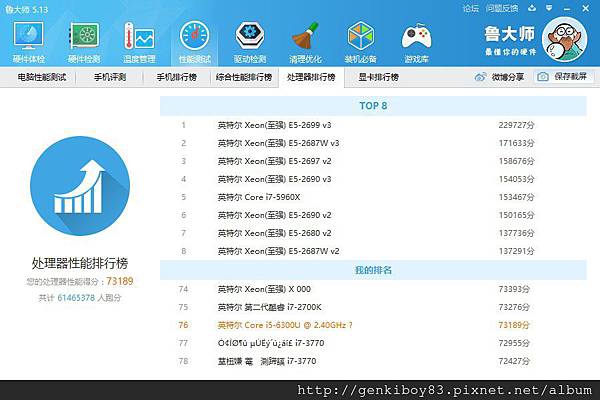Select the Core i7-5960X row
The image size is (600, 400).
373,197
